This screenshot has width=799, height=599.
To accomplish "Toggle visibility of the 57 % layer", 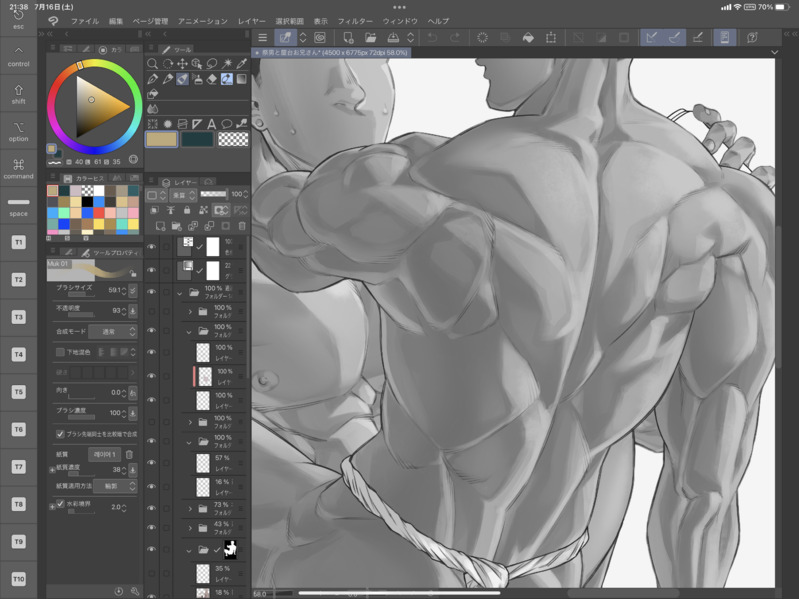I will (x=151, y=462).
